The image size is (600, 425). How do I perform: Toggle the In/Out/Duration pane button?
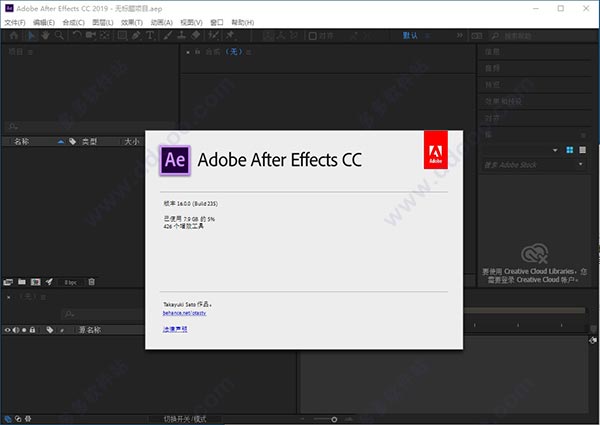coord(28,419)
